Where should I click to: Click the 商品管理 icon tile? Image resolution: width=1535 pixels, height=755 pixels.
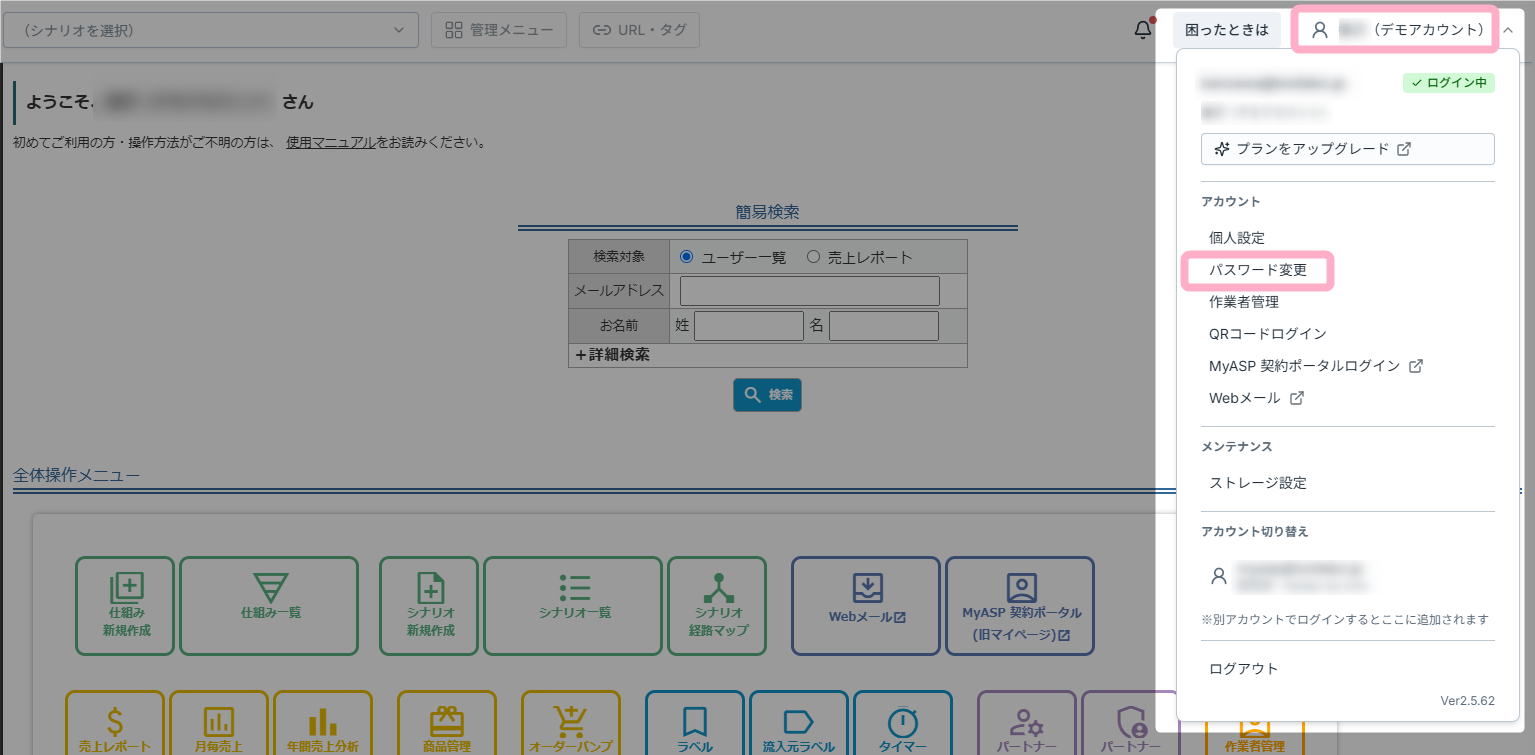[x=447, y=723]
